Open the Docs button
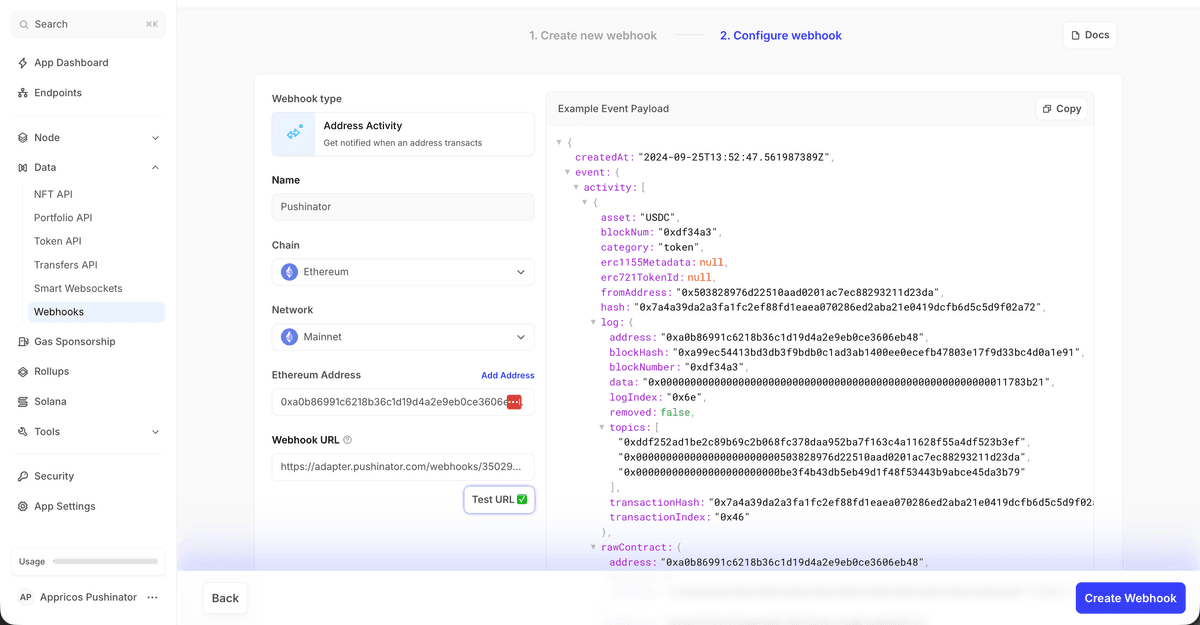This screenshot has width=1200, height=625. coord(1089,35)
